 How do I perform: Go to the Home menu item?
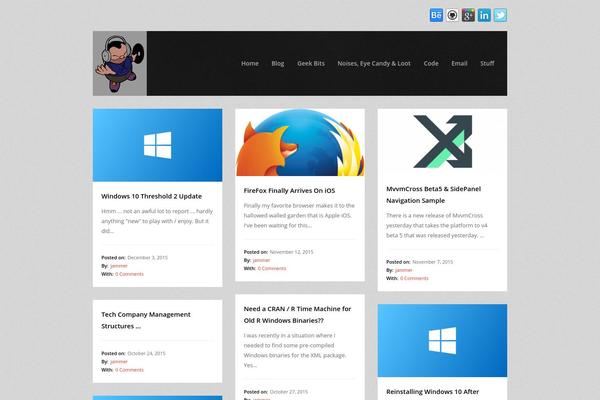pos(250,64)
